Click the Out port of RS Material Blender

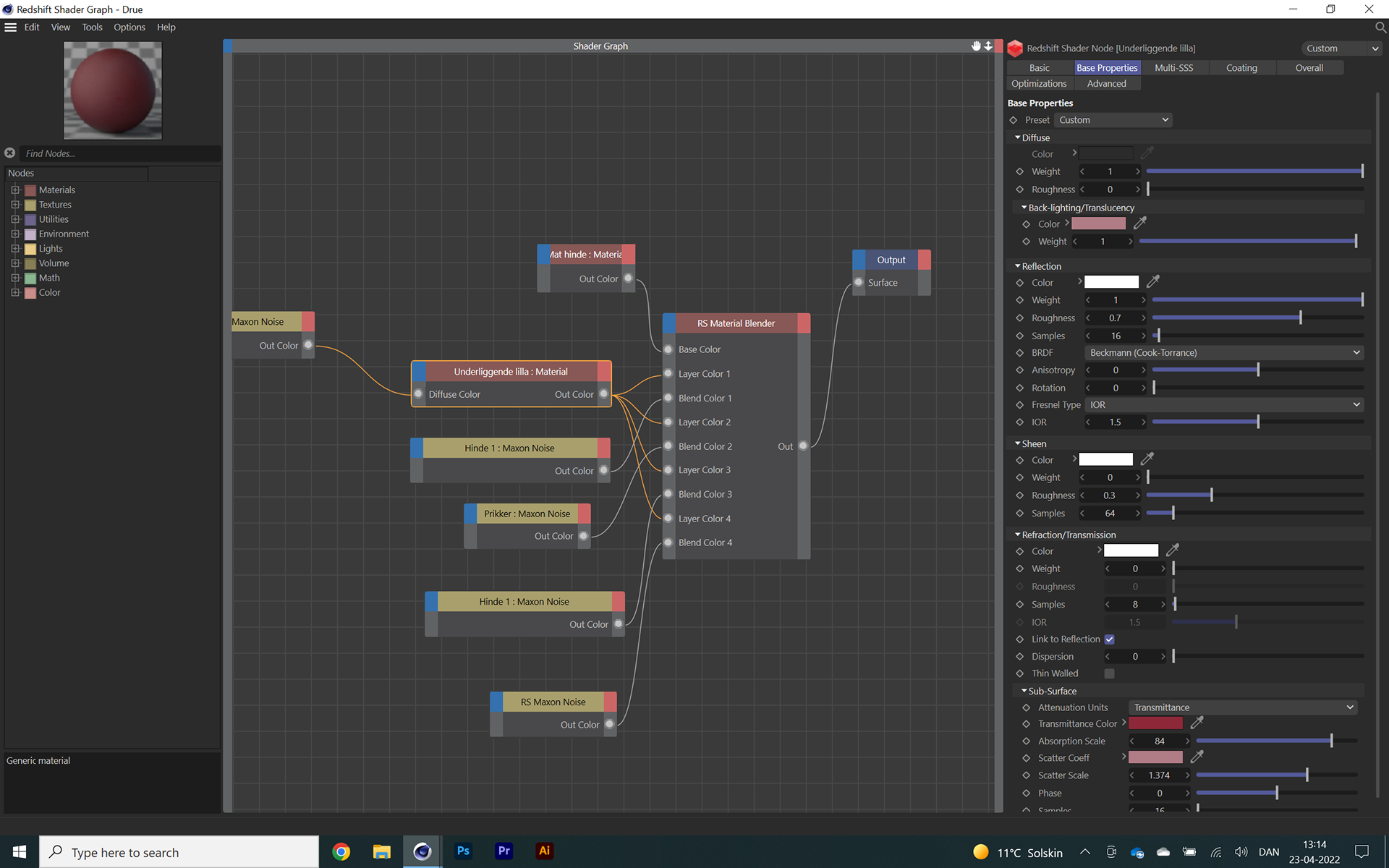coord(803,446)
